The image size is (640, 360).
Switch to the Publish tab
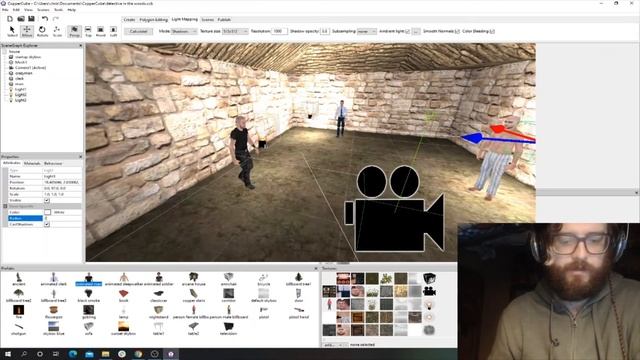(x=224, y=20)
